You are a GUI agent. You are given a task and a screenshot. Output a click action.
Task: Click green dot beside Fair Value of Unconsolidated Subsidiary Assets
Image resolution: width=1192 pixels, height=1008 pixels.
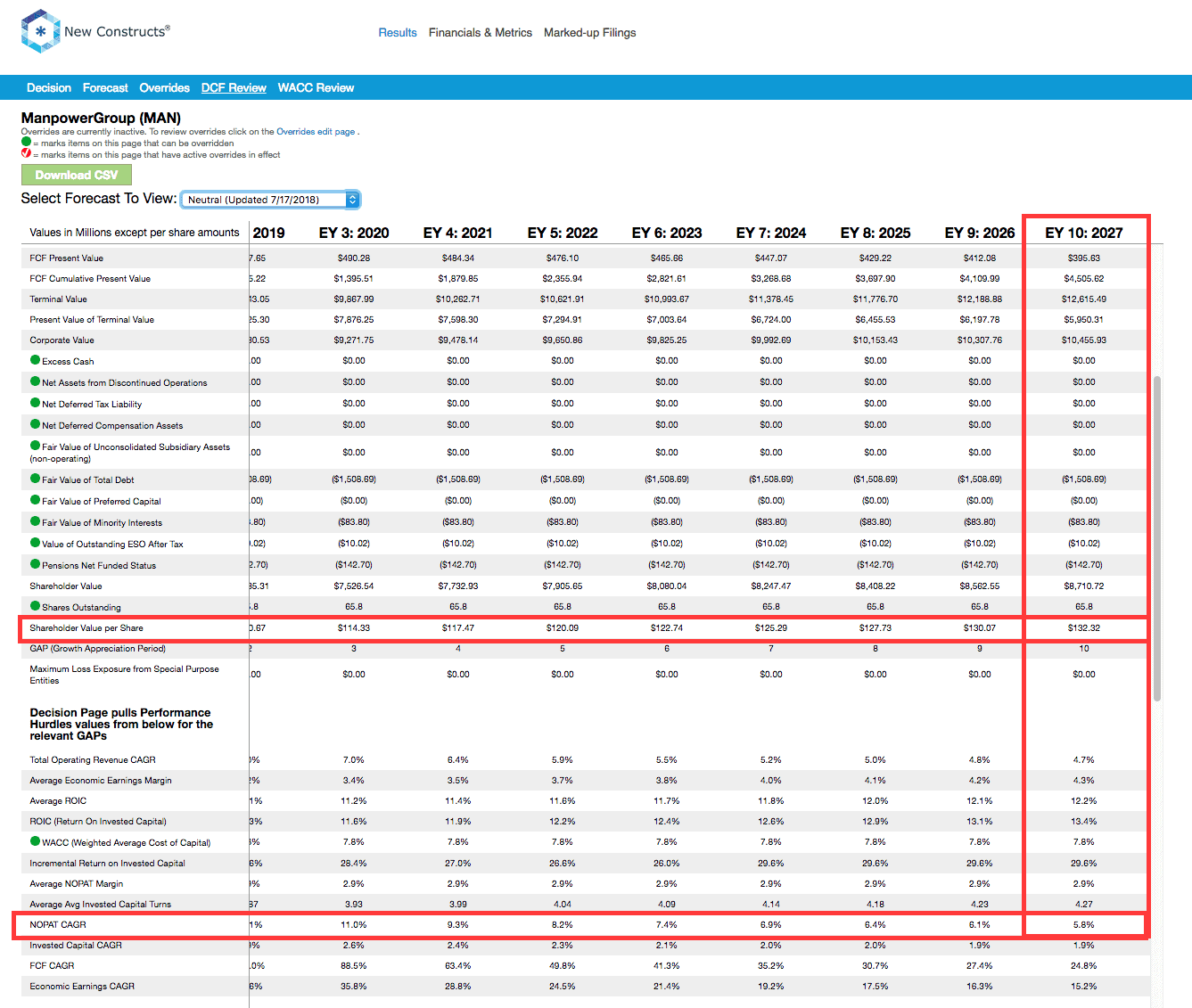tap(35, 446)
